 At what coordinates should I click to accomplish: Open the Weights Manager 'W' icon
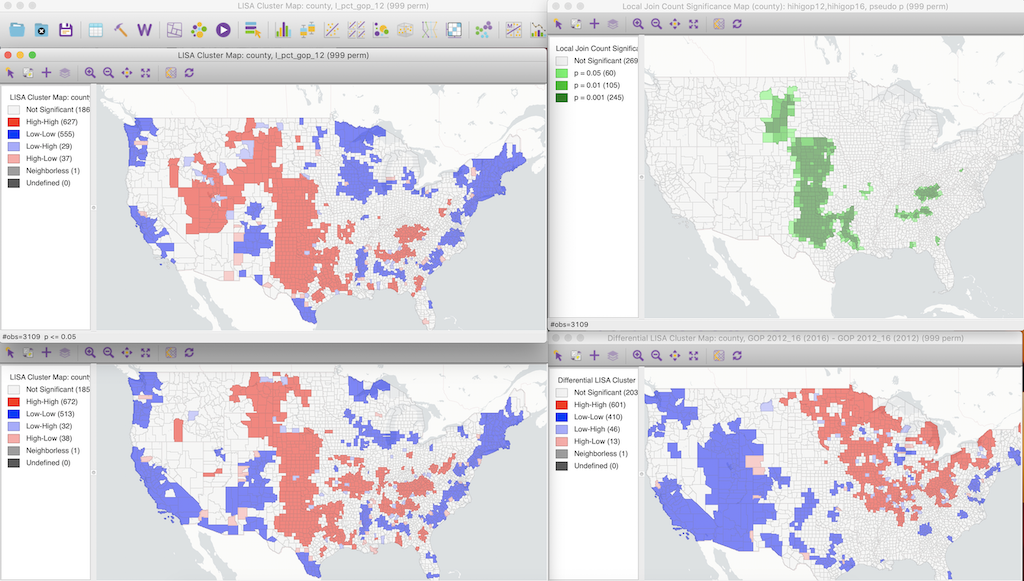[x=144, y=30]
